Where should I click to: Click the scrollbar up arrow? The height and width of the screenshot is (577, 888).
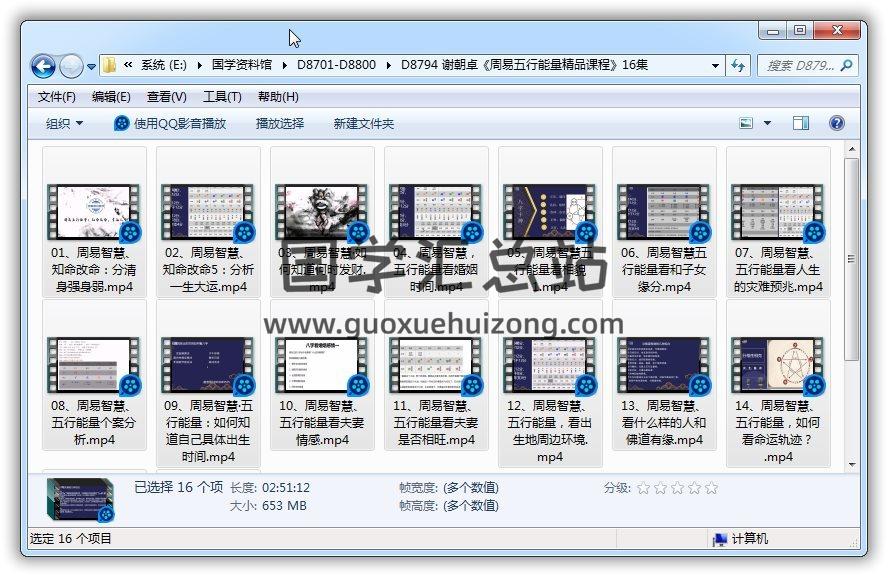852,149
